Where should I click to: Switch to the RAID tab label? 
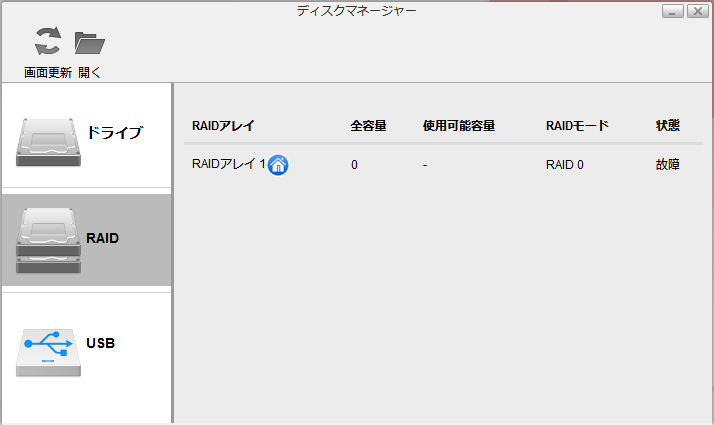(102, 238)
